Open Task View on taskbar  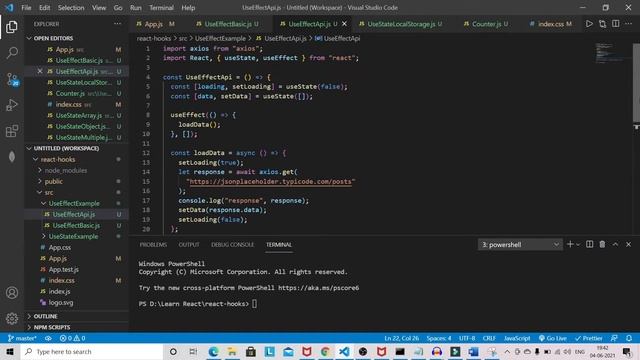tap(193, 351)
